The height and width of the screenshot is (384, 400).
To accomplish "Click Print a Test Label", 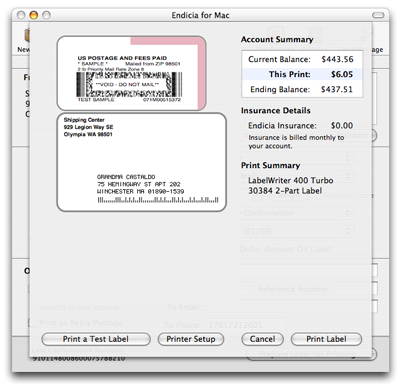I will 96,339.
